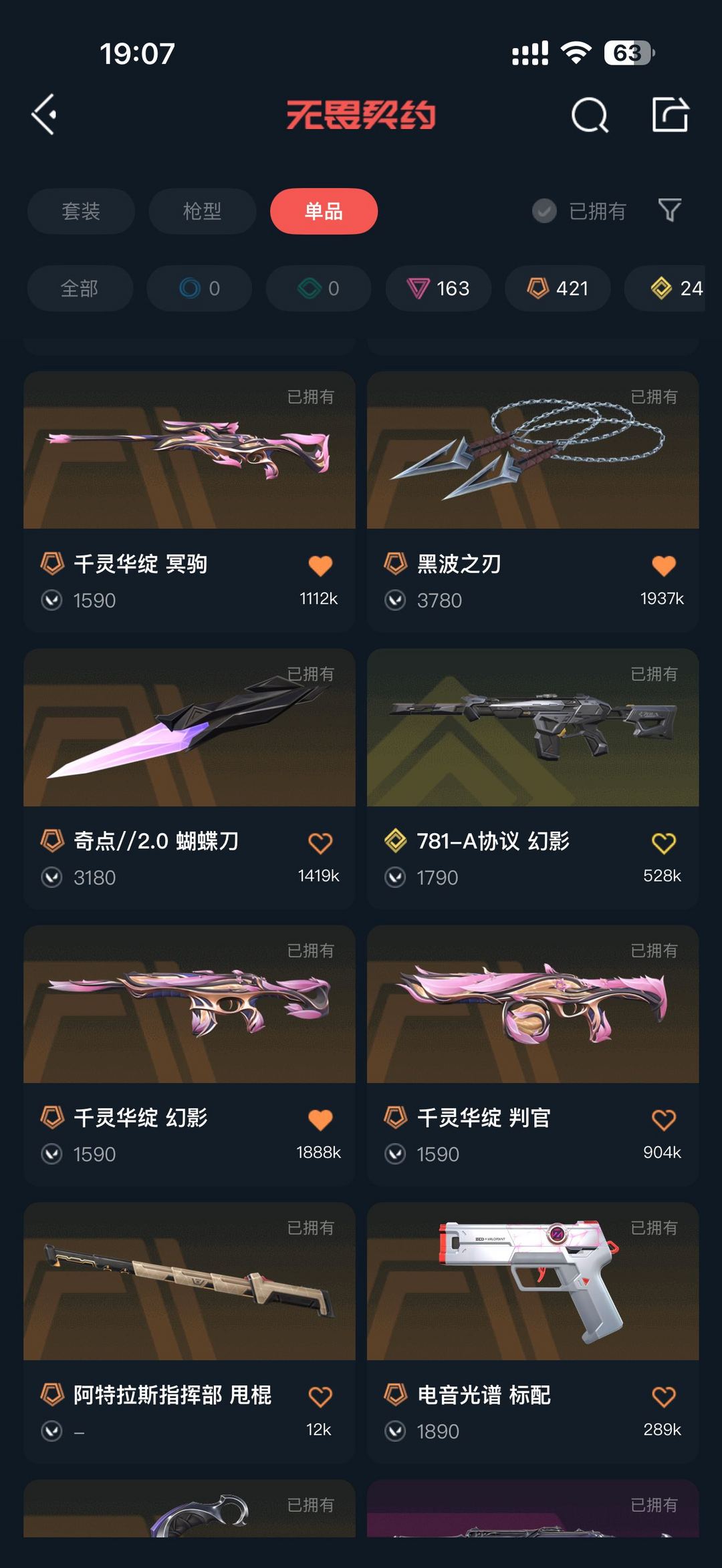
Task: Select the 单品 tab
Action: pyautogui.click(x=324, y=211)
